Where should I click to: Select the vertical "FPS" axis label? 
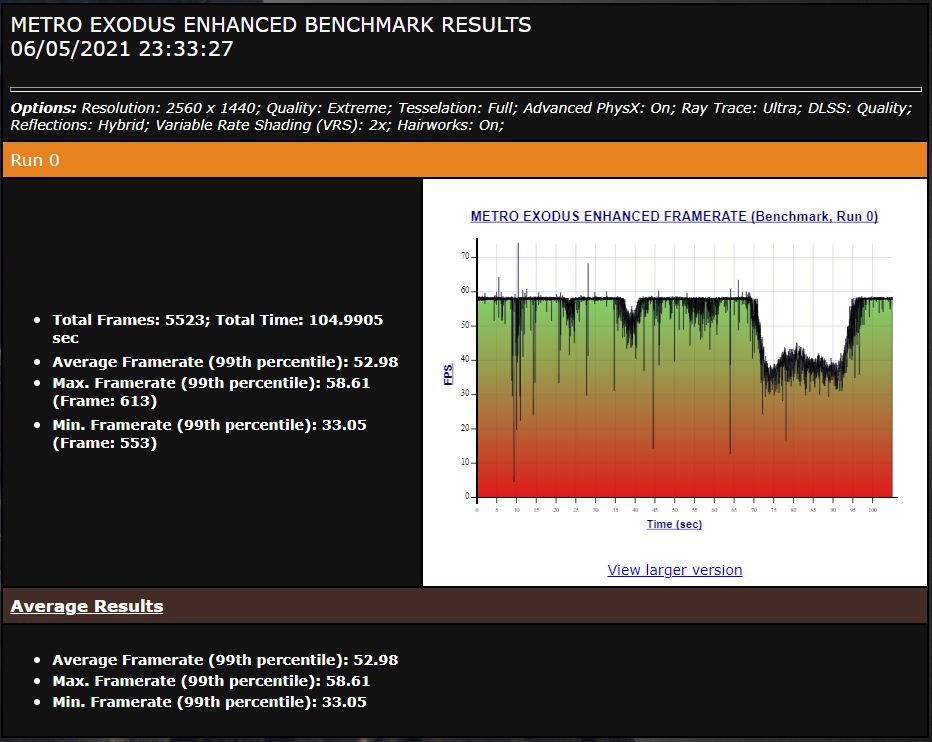[448, 375]
